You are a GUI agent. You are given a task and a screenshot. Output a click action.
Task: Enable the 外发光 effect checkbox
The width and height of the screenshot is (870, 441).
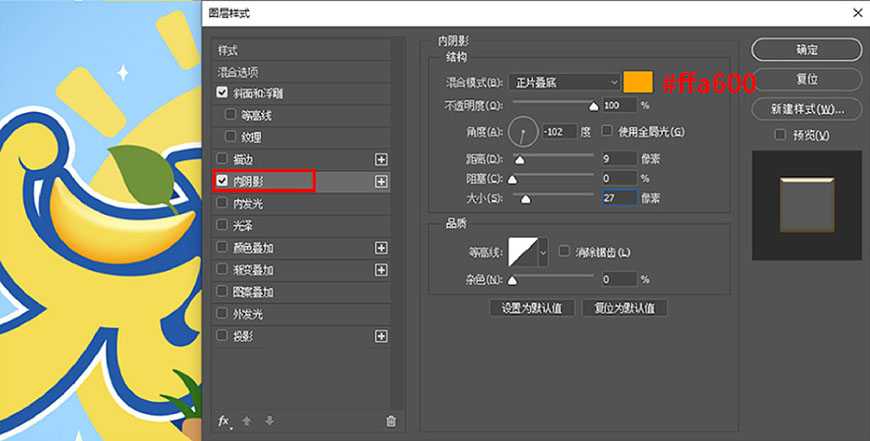tap(222, 314)
